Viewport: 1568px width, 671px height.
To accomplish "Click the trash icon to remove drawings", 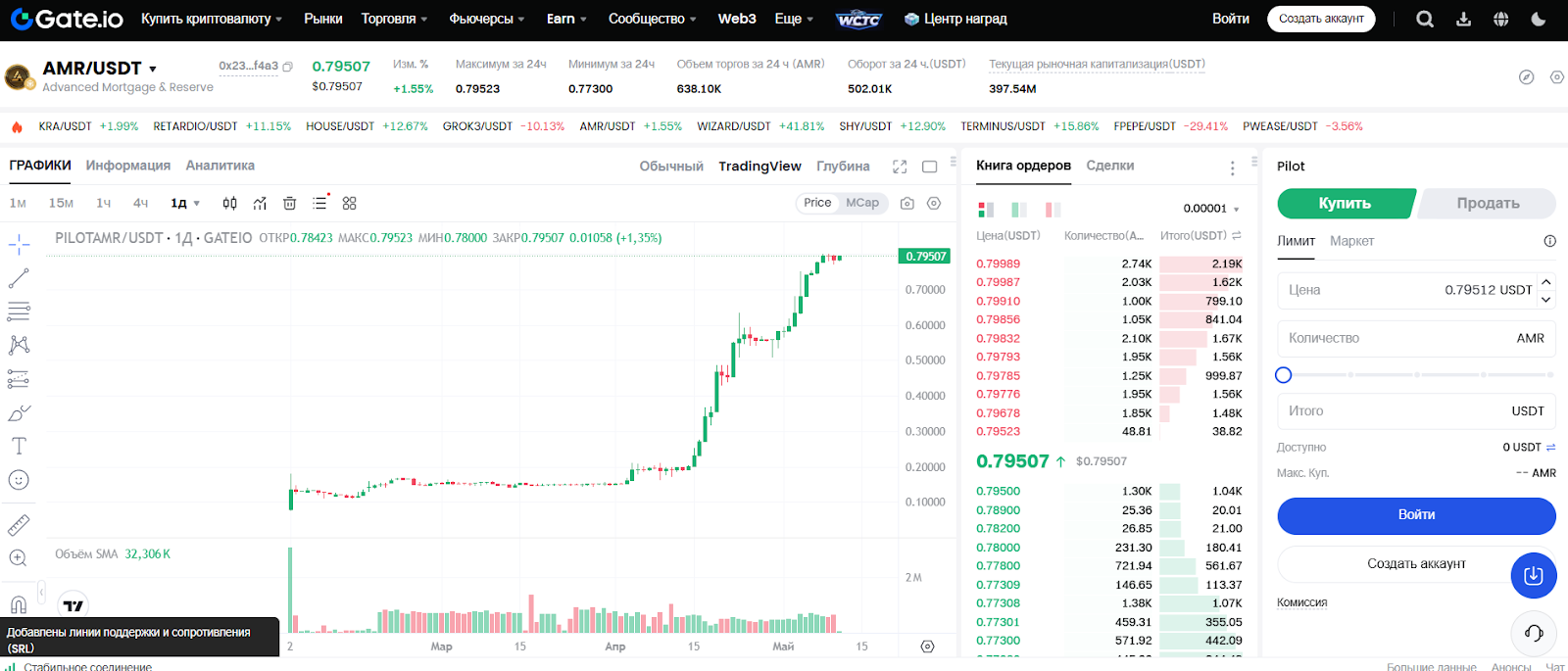I will tap(289, 203).
